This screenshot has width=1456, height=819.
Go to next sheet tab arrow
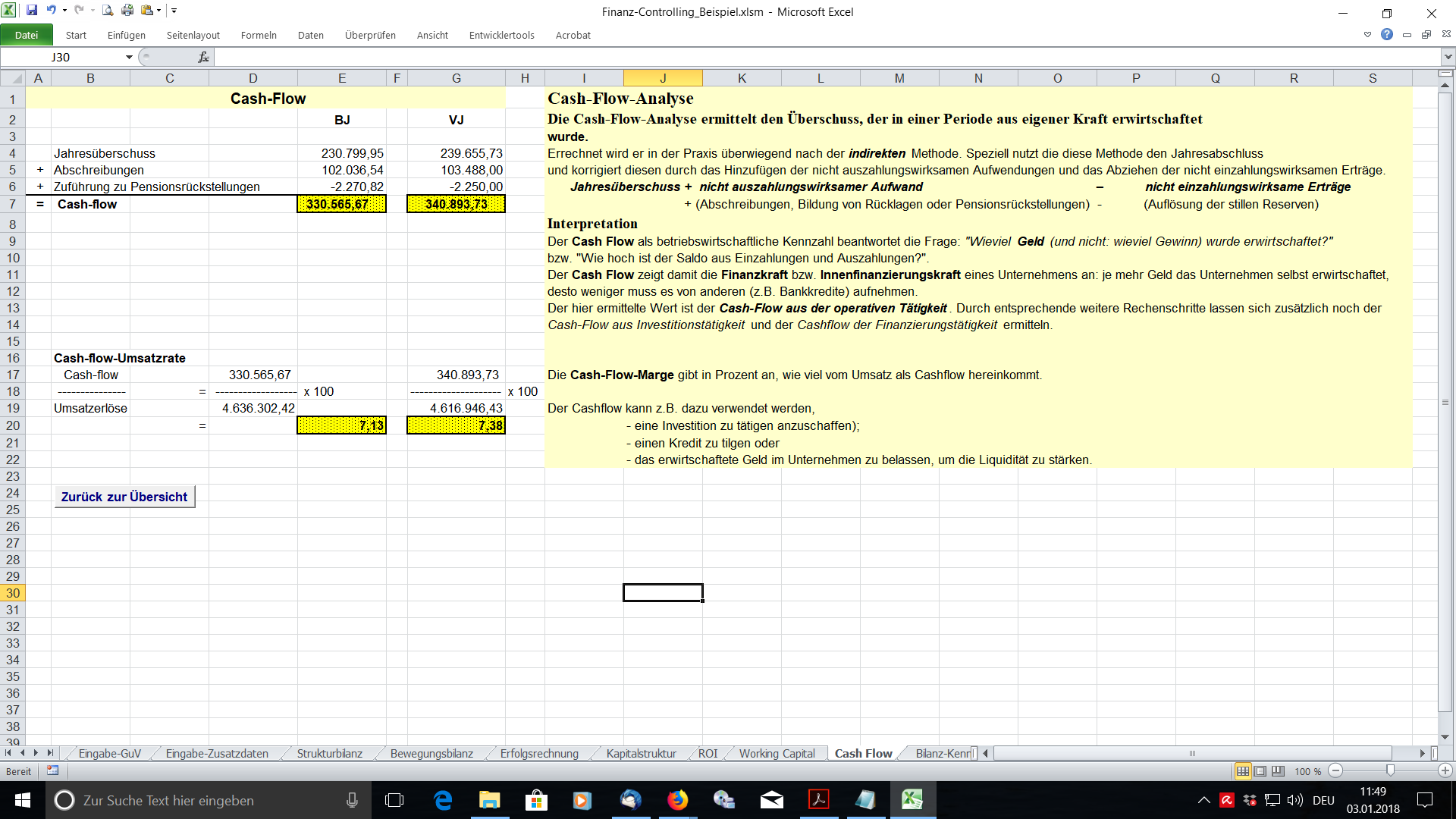pos(36,753)
